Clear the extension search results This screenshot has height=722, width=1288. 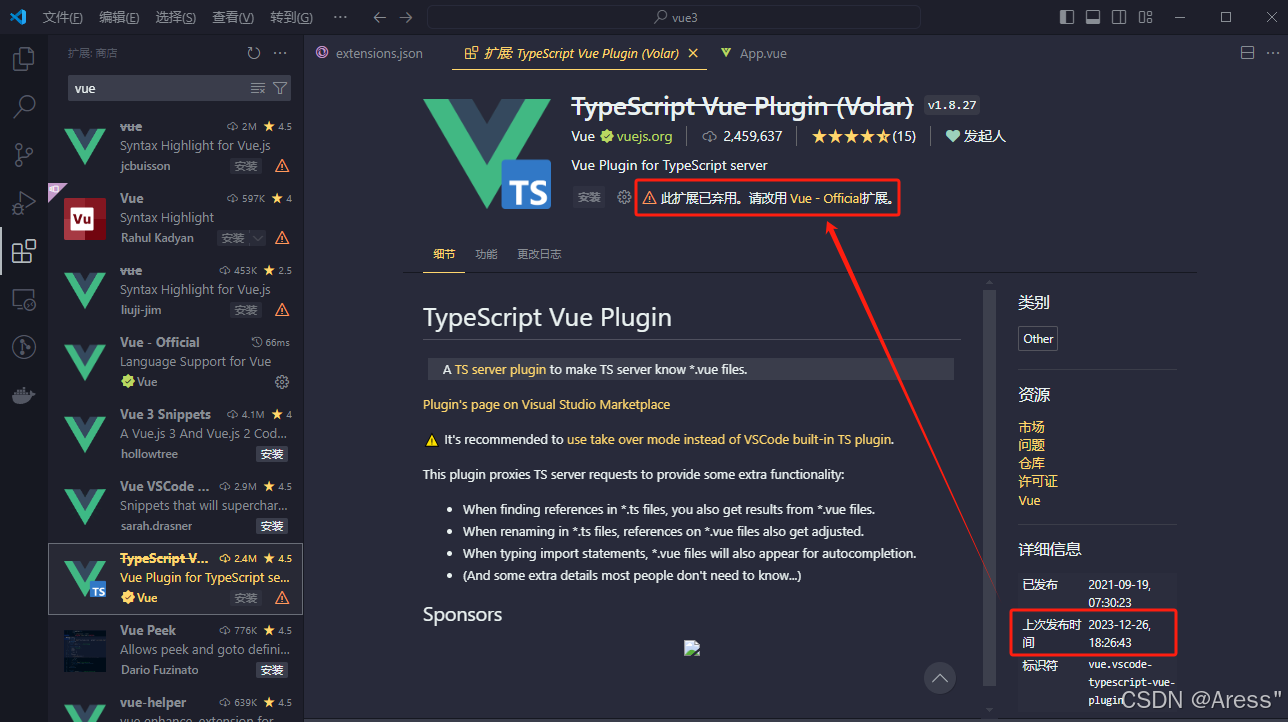[x=258, y=88]
